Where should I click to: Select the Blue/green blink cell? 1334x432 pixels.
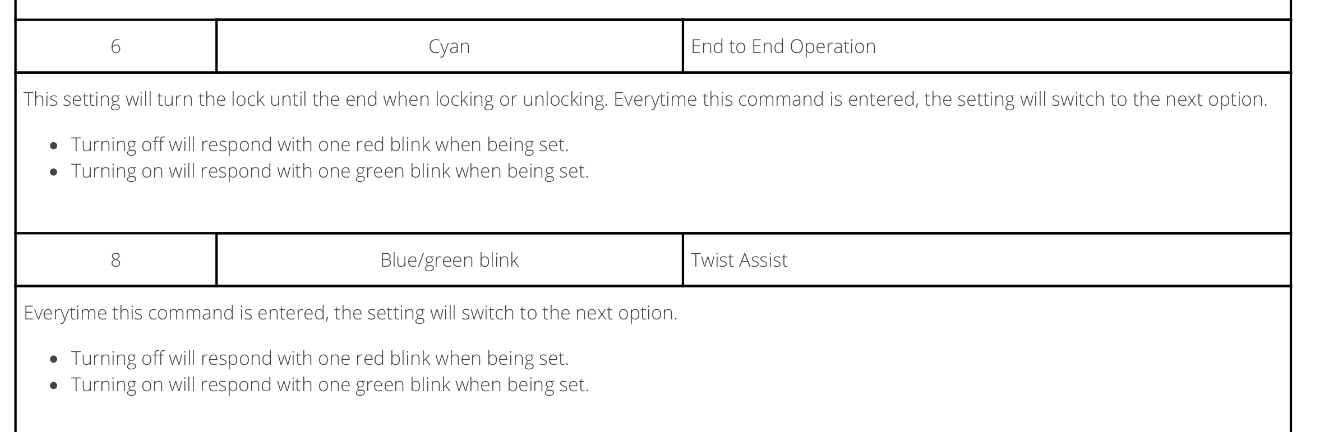449,261
